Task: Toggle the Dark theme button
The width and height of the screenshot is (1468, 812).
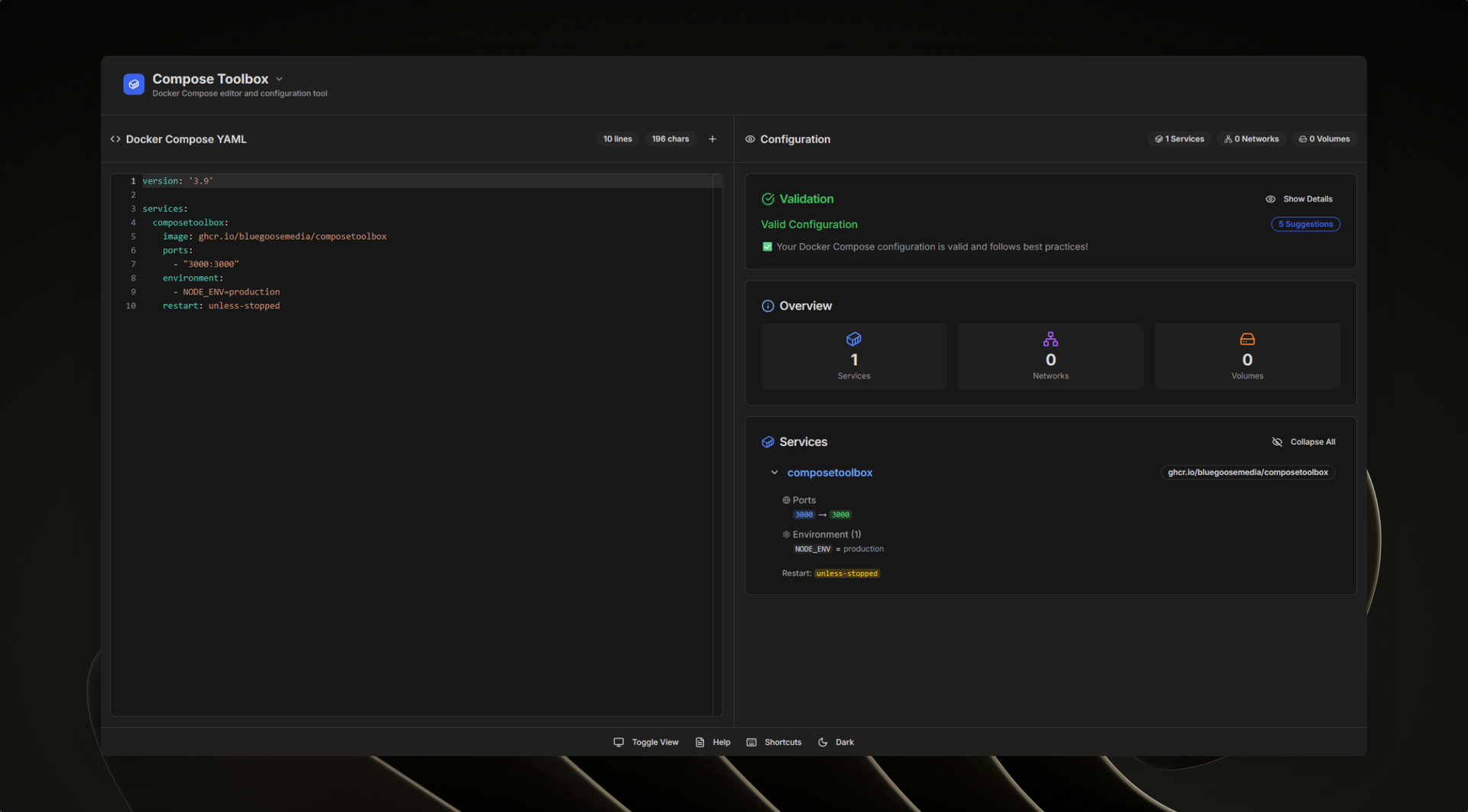Action: 836,742
